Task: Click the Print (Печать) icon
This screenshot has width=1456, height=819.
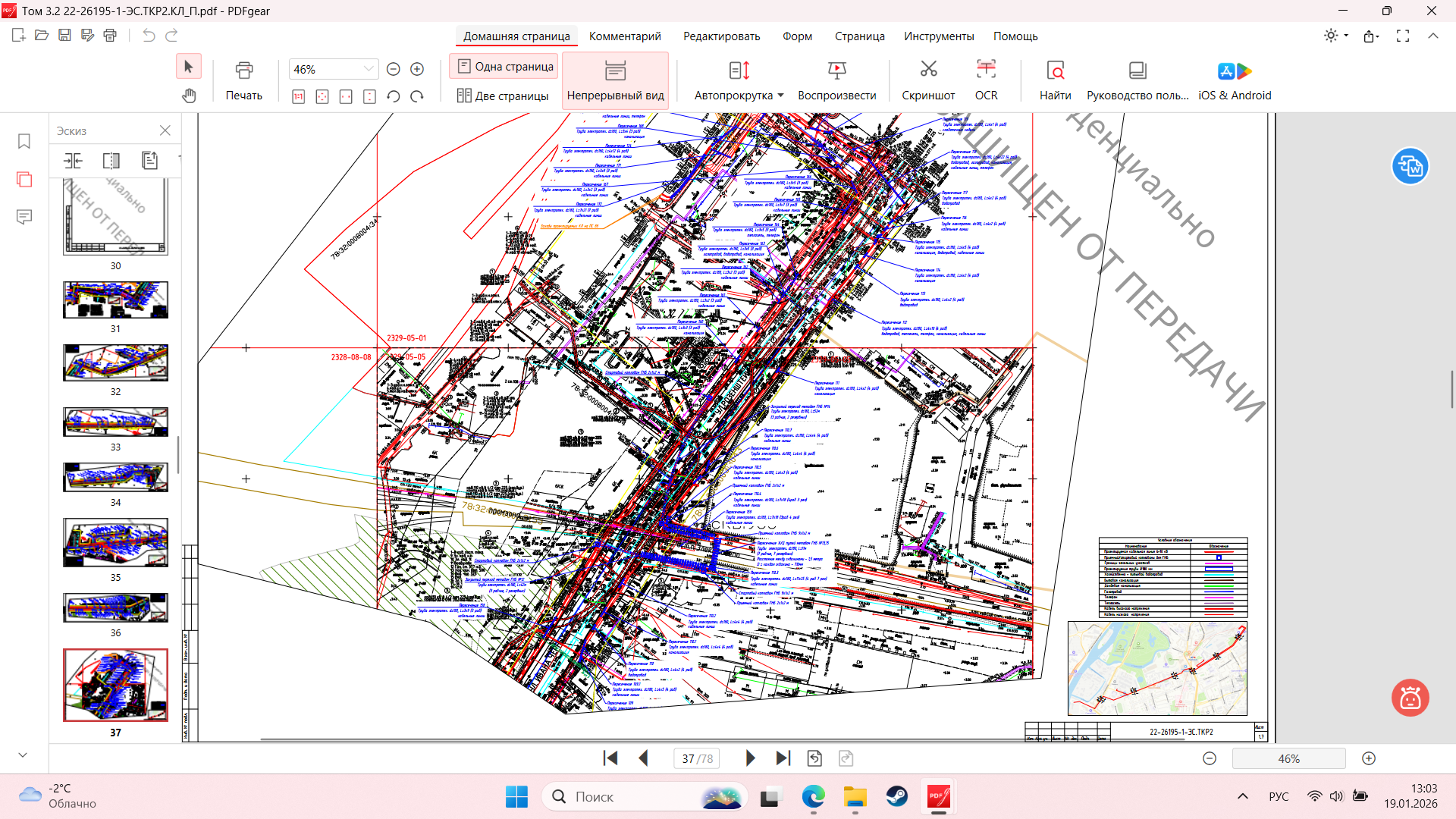Action: tap(243, 71)
